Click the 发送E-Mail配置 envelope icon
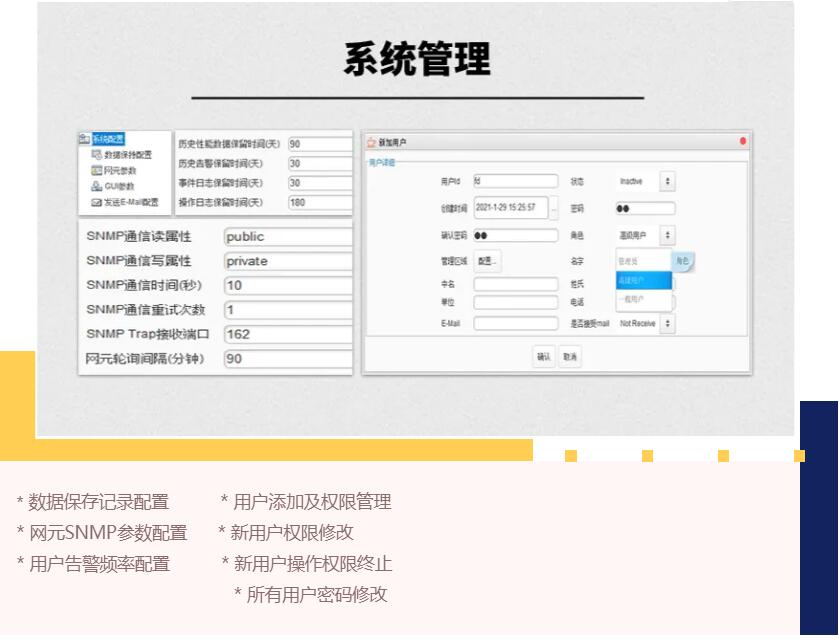This screenshot has width=839, height=644. tap(96, 202)
